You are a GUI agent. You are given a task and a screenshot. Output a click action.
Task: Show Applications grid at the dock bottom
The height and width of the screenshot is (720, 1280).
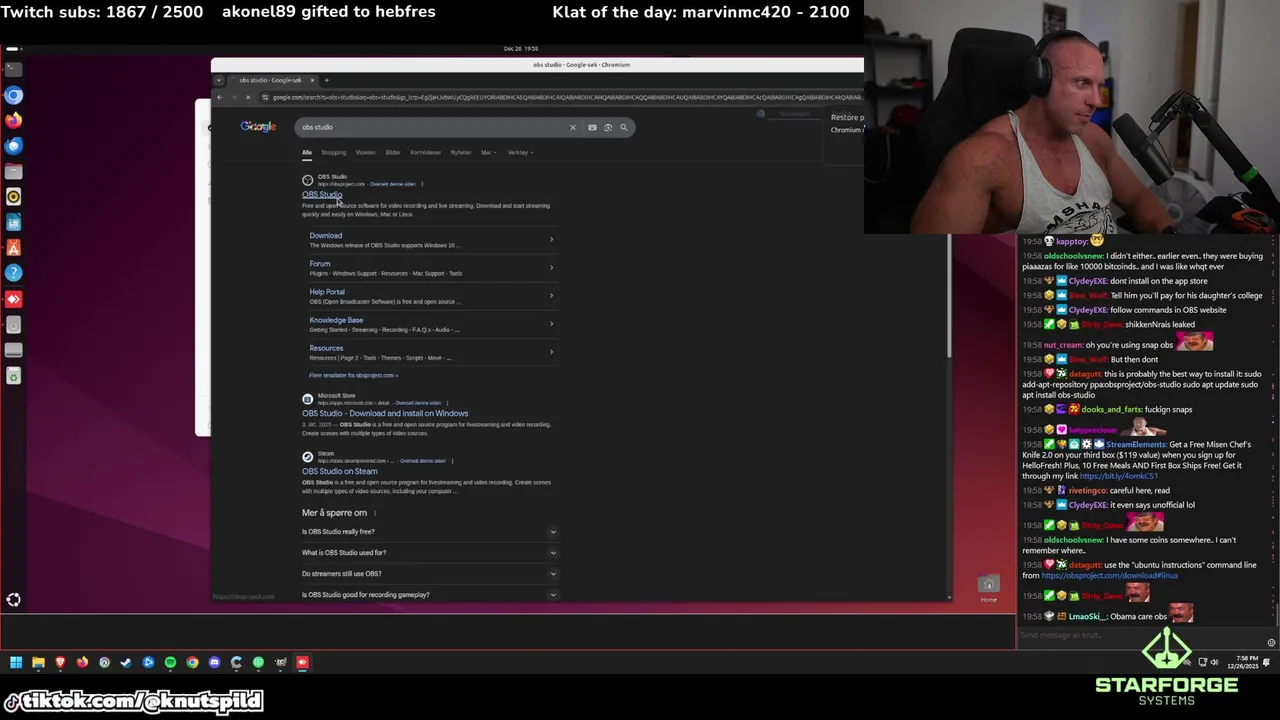[13, 600]
